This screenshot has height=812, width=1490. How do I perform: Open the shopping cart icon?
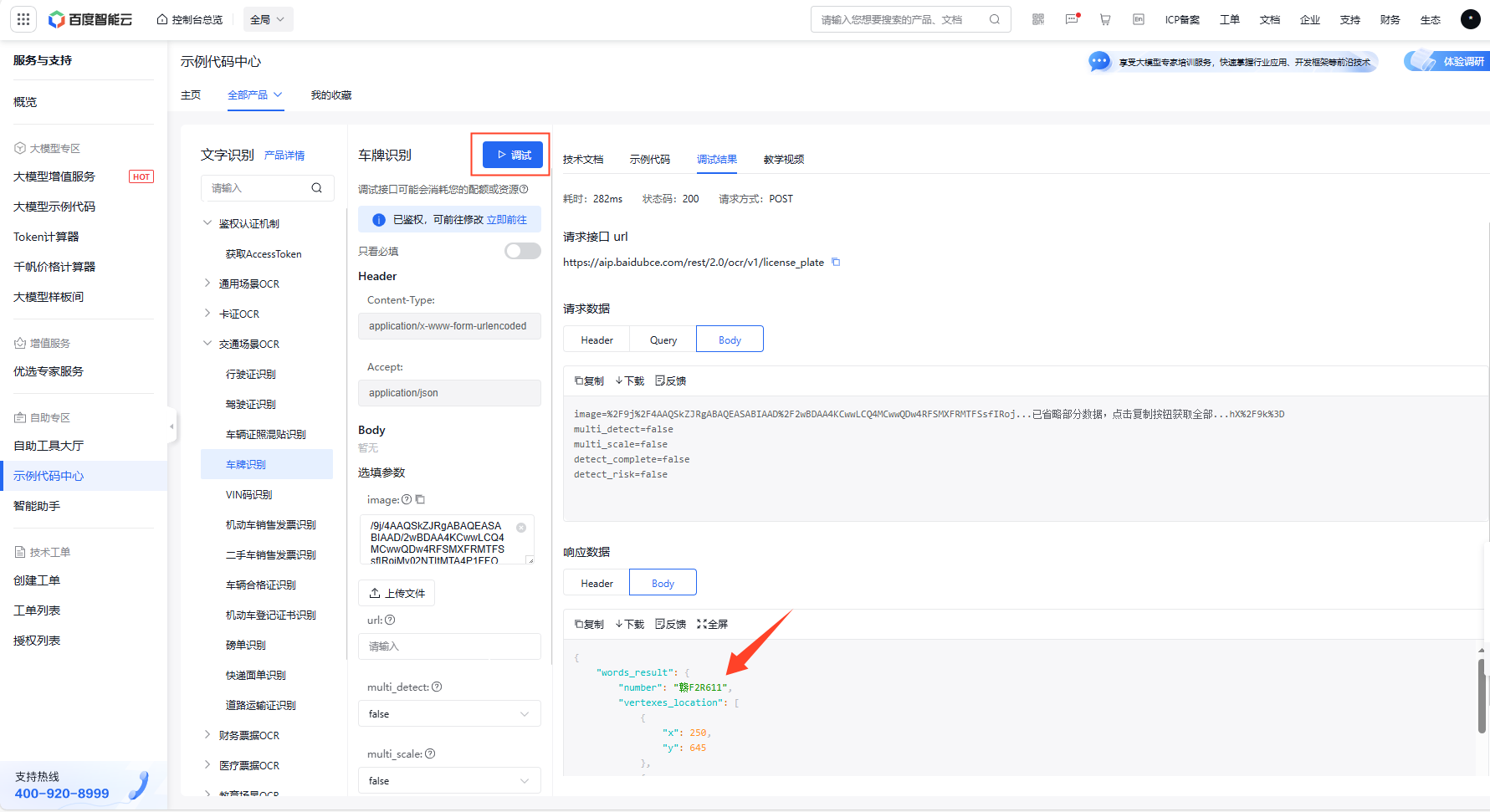pyautogui.click(x=1105, y=19)
